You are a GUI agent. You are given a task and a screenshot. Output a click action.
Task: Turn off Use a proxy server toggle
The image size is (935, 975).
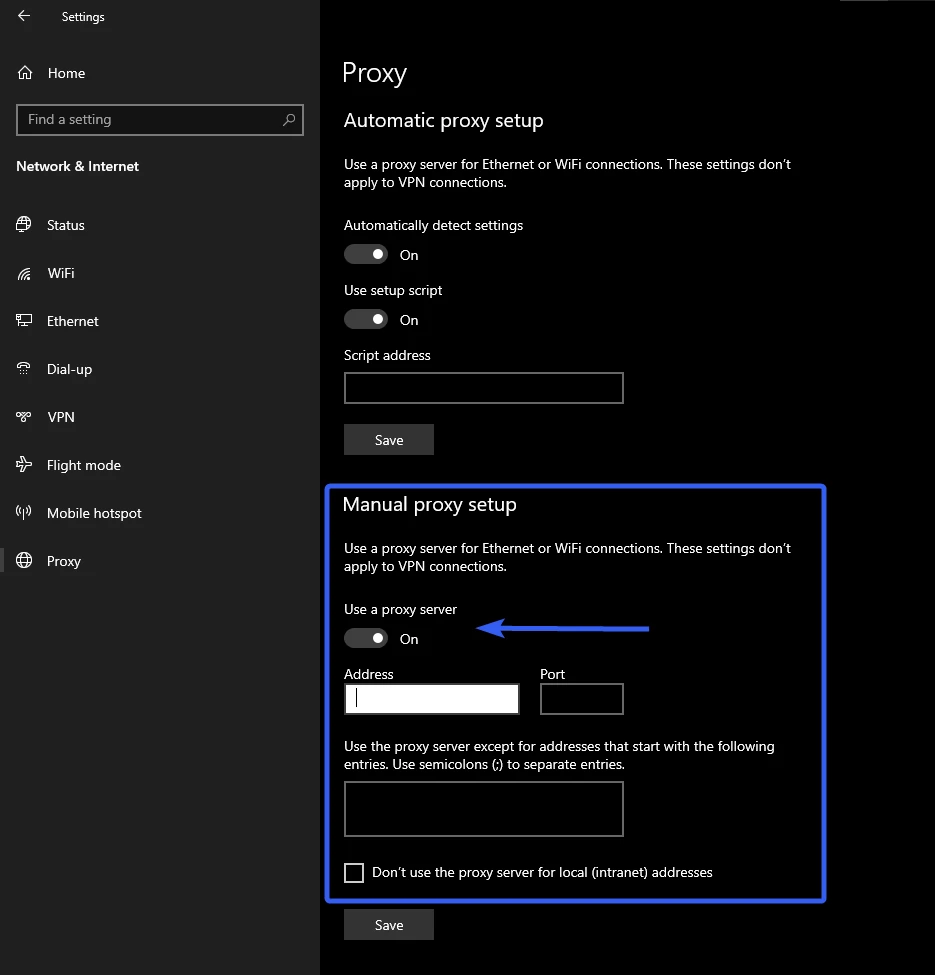(x=366, y=638)
